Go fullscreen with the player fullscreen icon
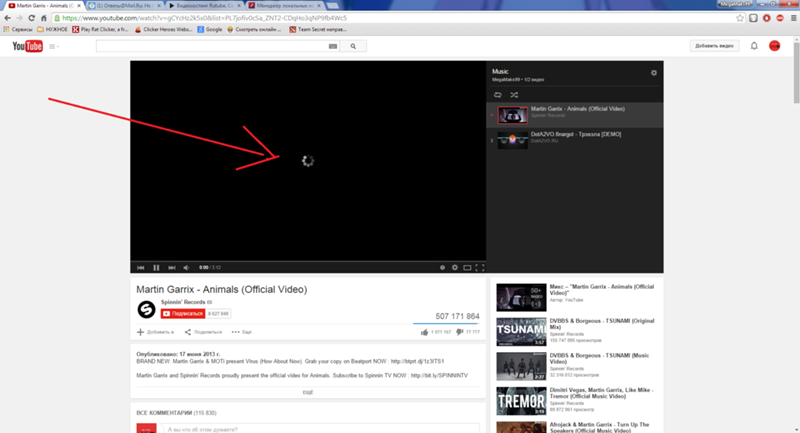 (480, 267)
